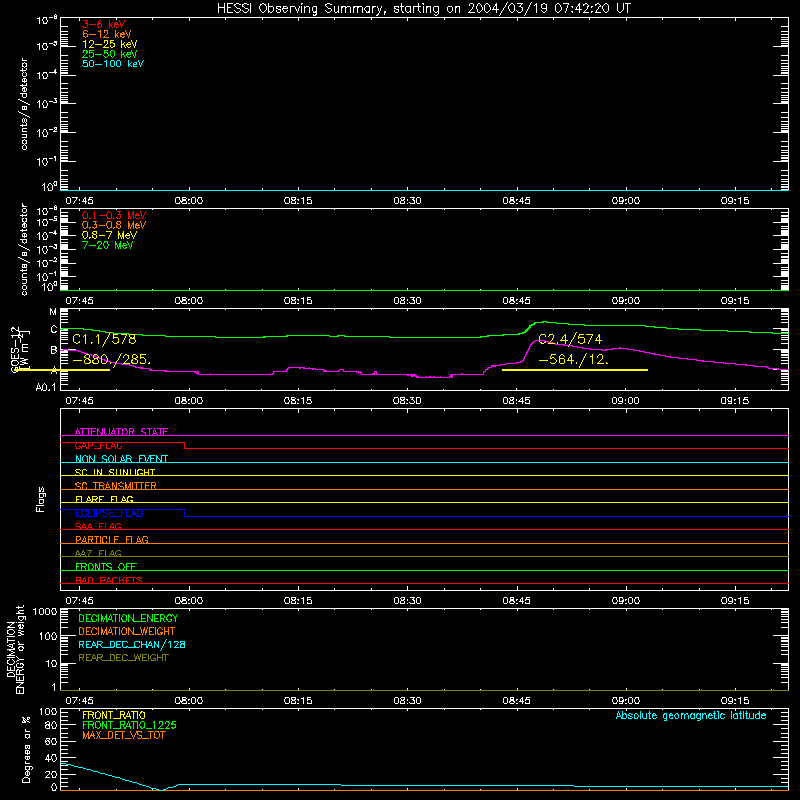The height and width of the screenshot is (800, 800).
Task: Click the SC_IN_SUNLIGHT flag label
Action: (115, 472)
